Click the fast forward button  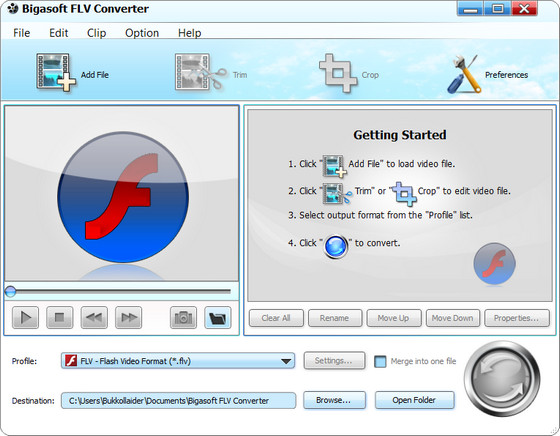click(x=128, y=317)
